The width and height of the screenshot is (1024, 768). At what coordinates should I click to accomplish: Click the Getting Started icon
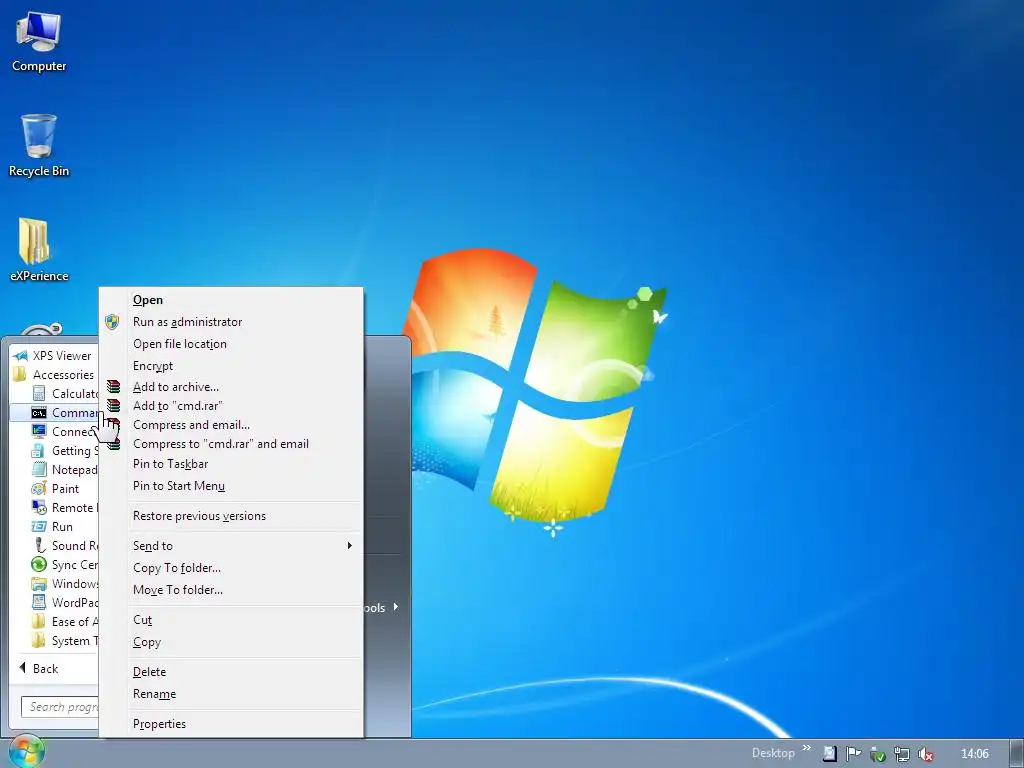[39, 451]
